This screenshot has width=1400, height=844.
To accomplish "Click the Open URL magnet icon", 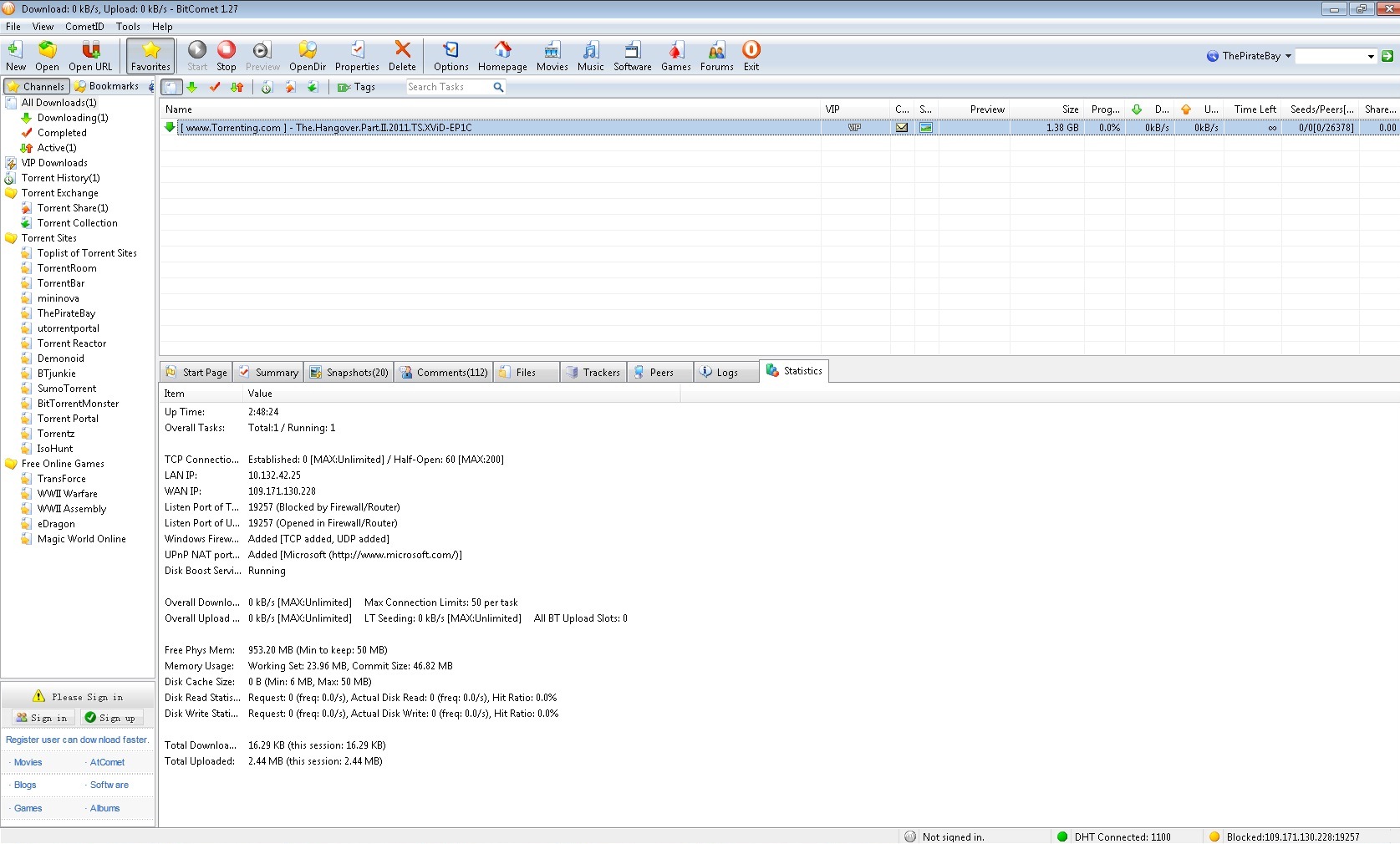I will (90, 56).
